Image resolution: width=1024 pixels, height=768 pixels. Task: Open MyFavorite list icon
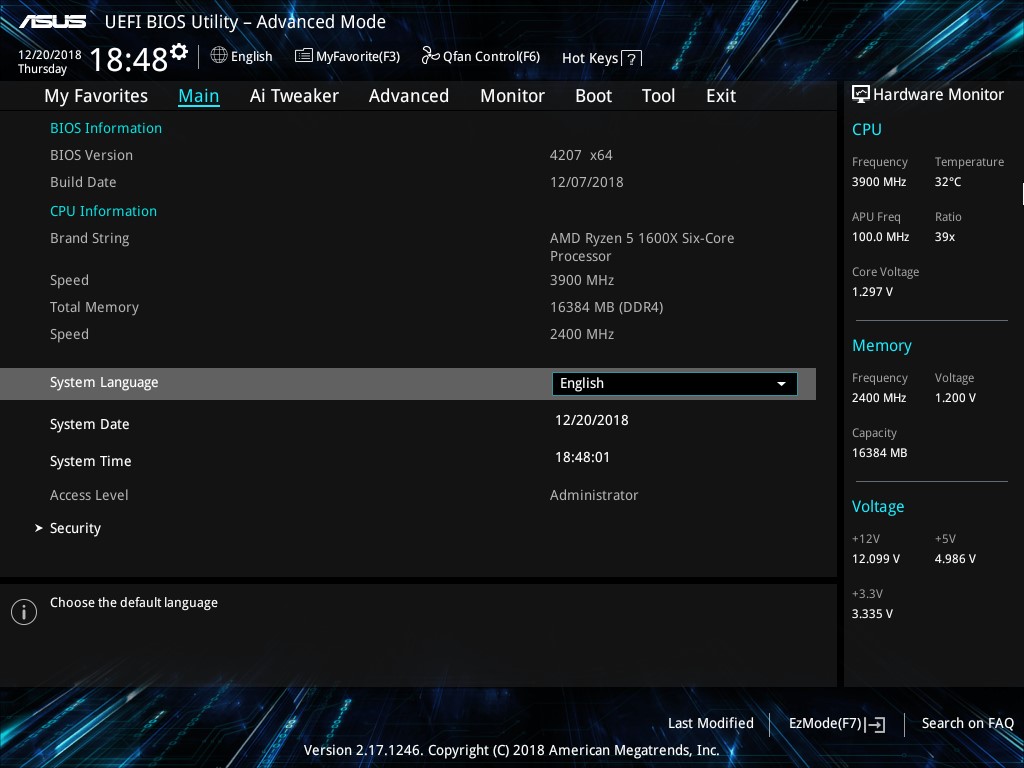pyautogui.click(x=303, y=56)
